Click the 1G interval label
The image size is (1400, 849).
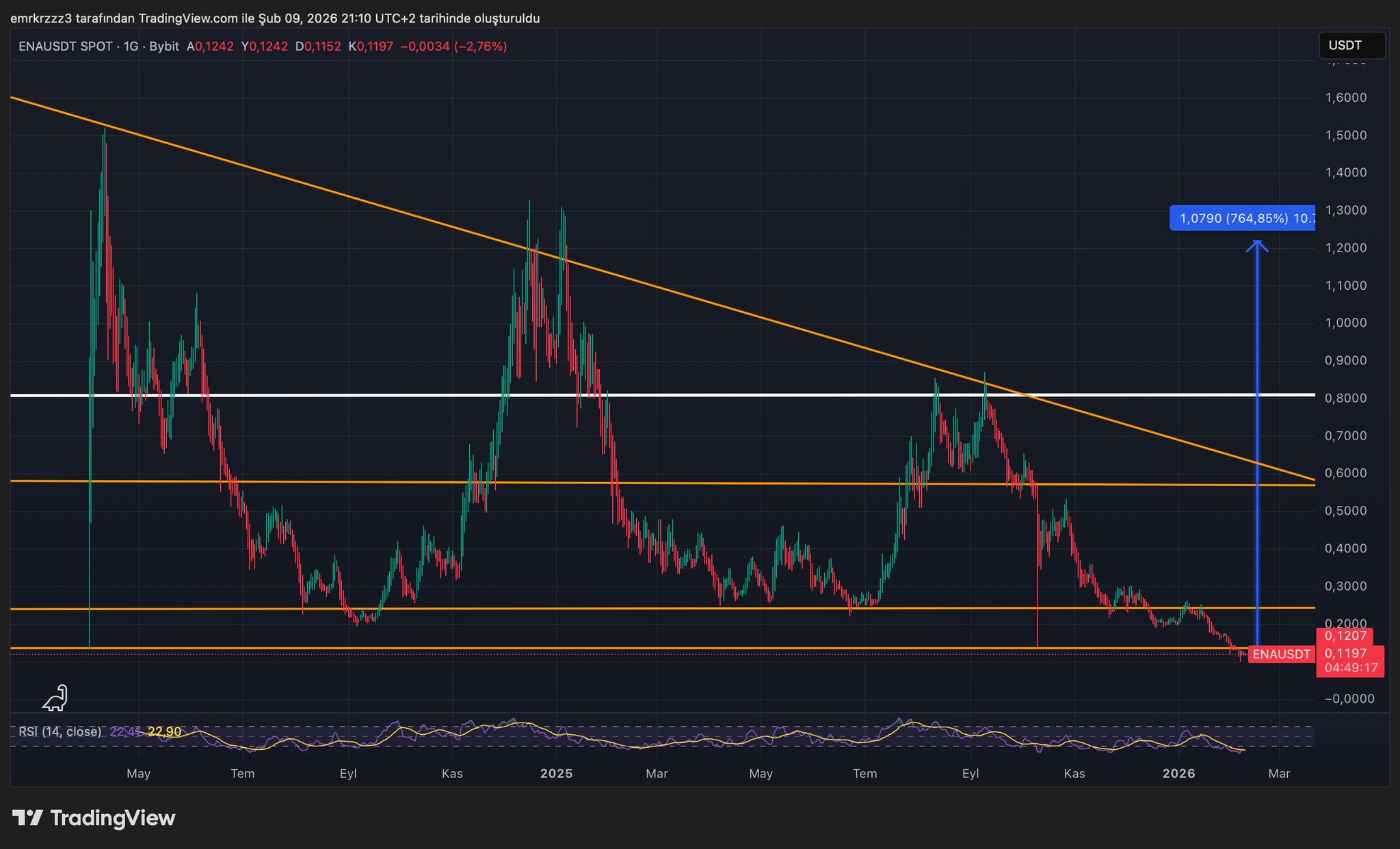[x=131, y=46]
